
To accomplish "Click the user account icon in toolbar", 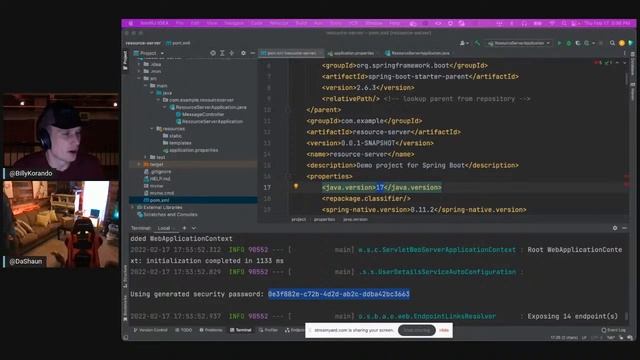I will [463, 43].
